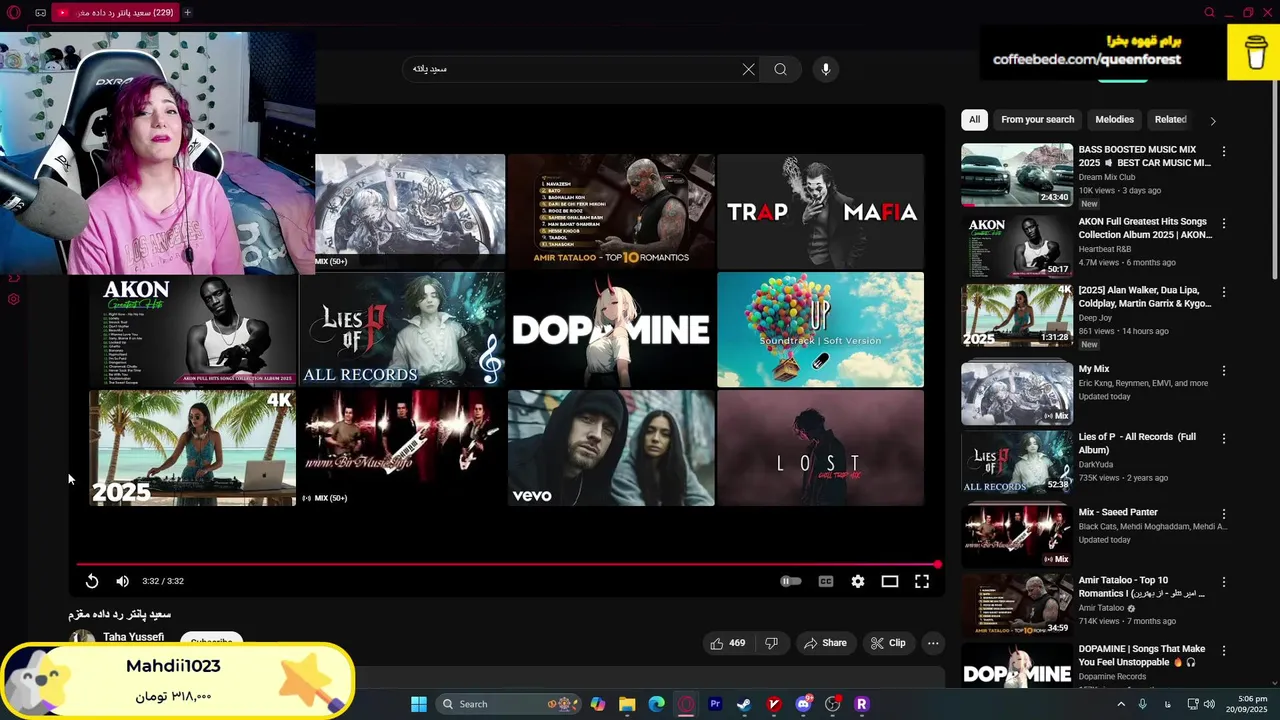
Task: Share the video with the Share button
Action: click(825, 643)
